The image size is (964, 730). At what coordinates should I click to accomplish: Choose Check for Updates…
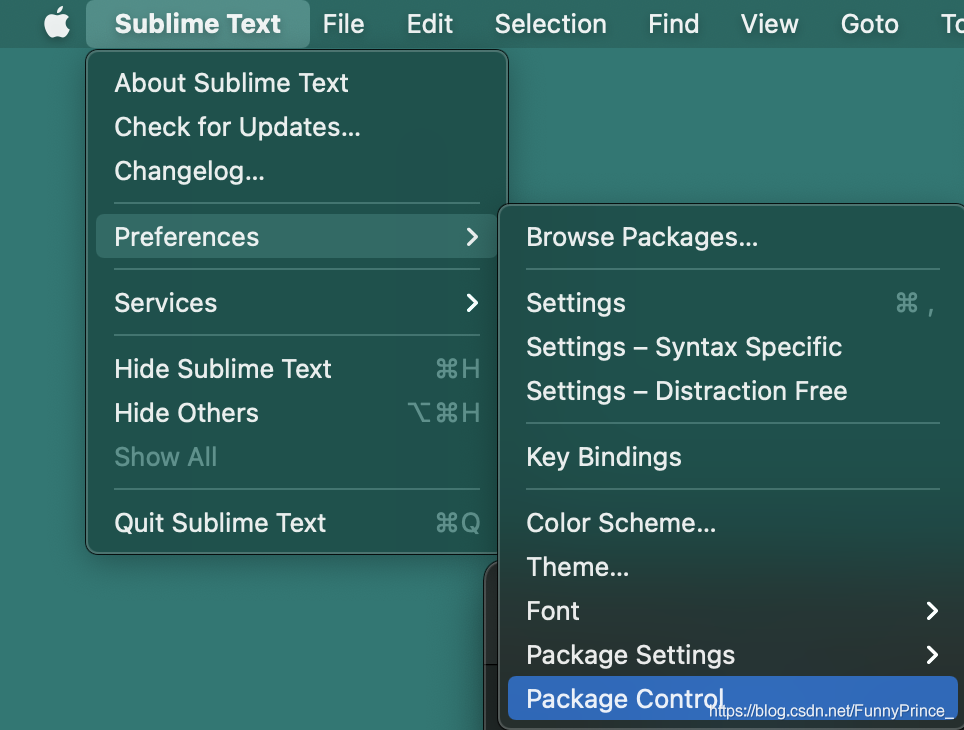coord(297,127)
